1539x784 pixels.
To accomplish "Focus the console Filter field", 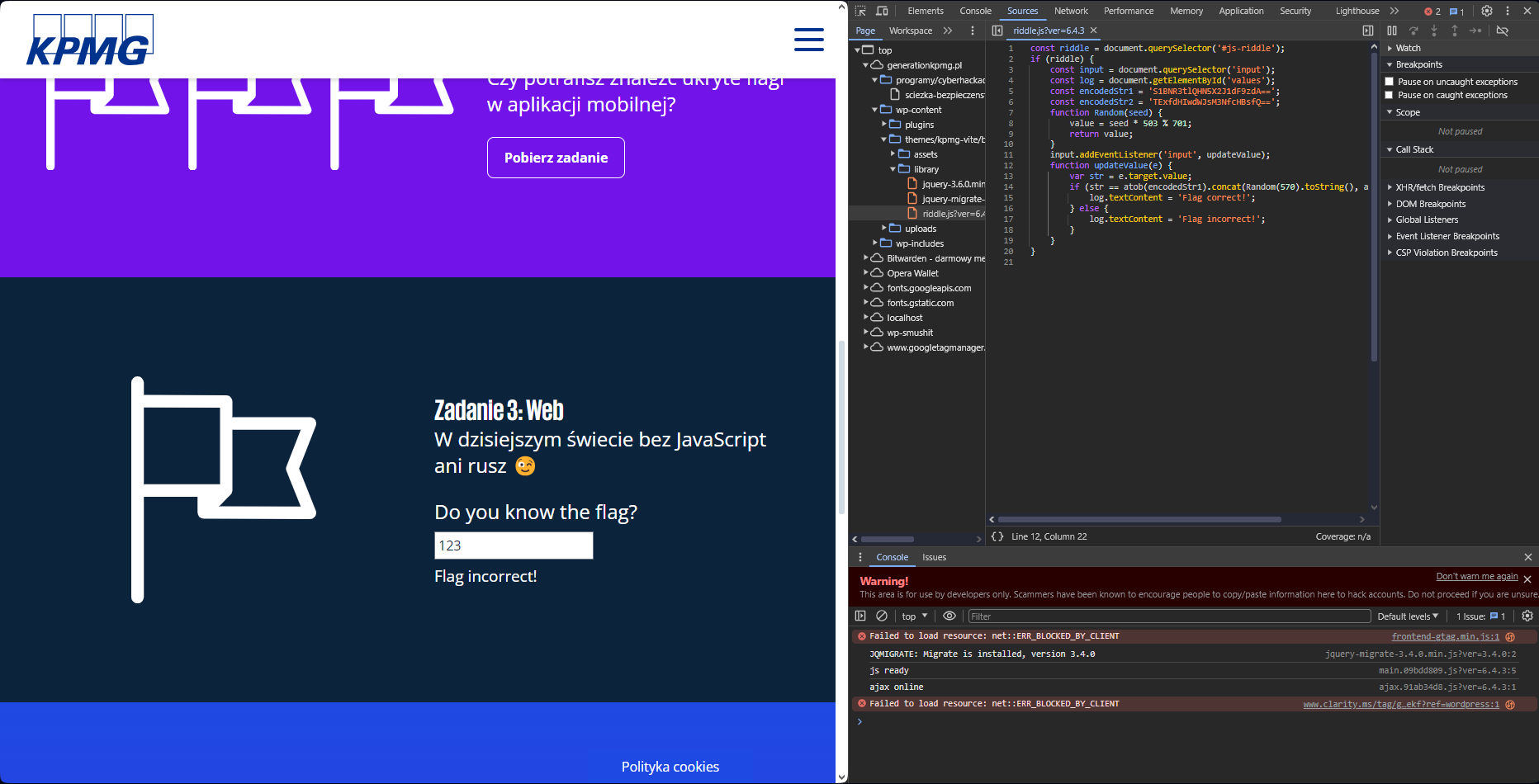I will click(x=1169, y=616).
